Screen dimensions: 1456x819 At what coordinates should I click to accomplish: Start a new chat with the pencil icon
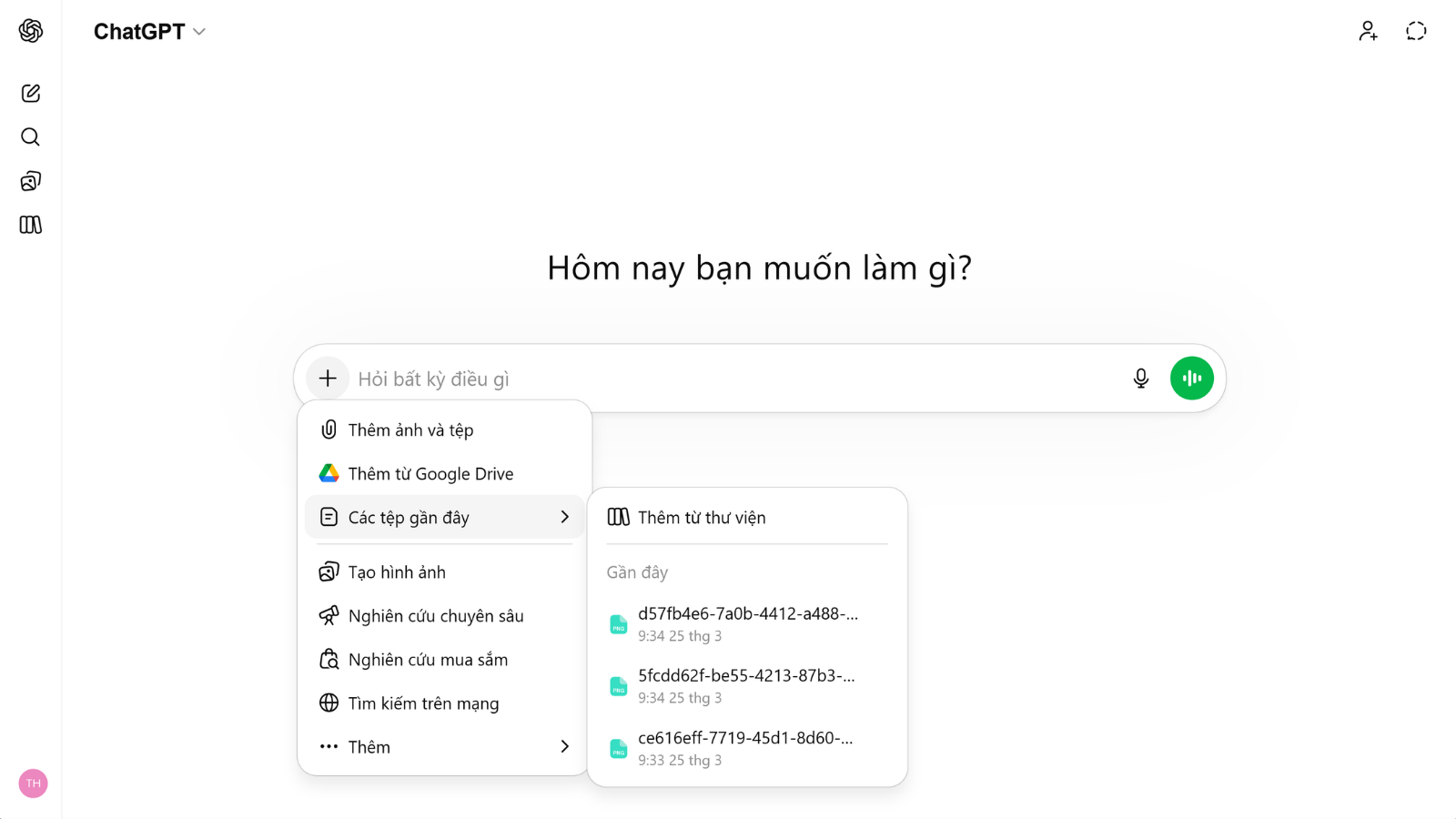coord(31,93)
